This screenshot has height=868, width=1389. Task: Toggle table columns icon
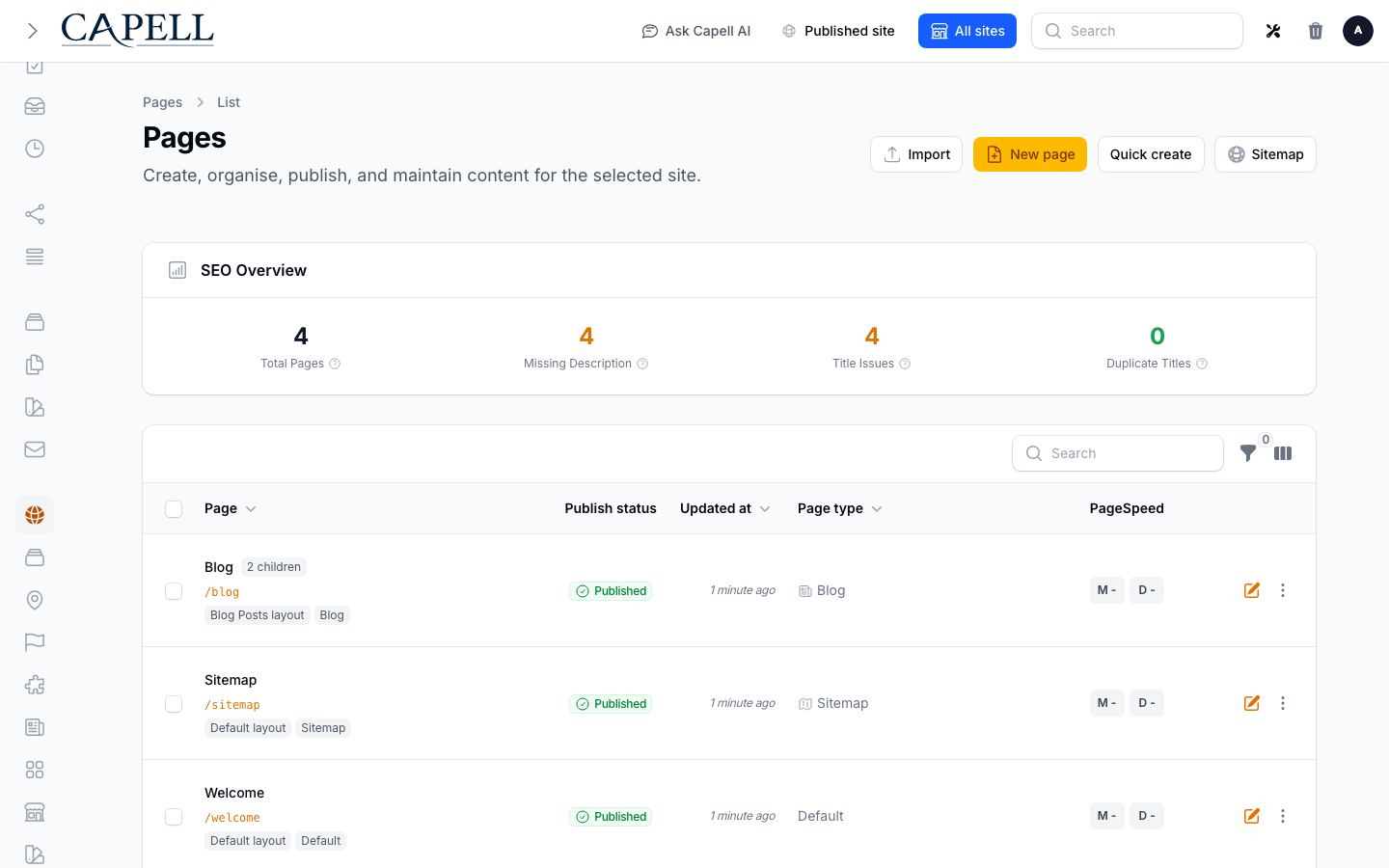(1283, 453)
